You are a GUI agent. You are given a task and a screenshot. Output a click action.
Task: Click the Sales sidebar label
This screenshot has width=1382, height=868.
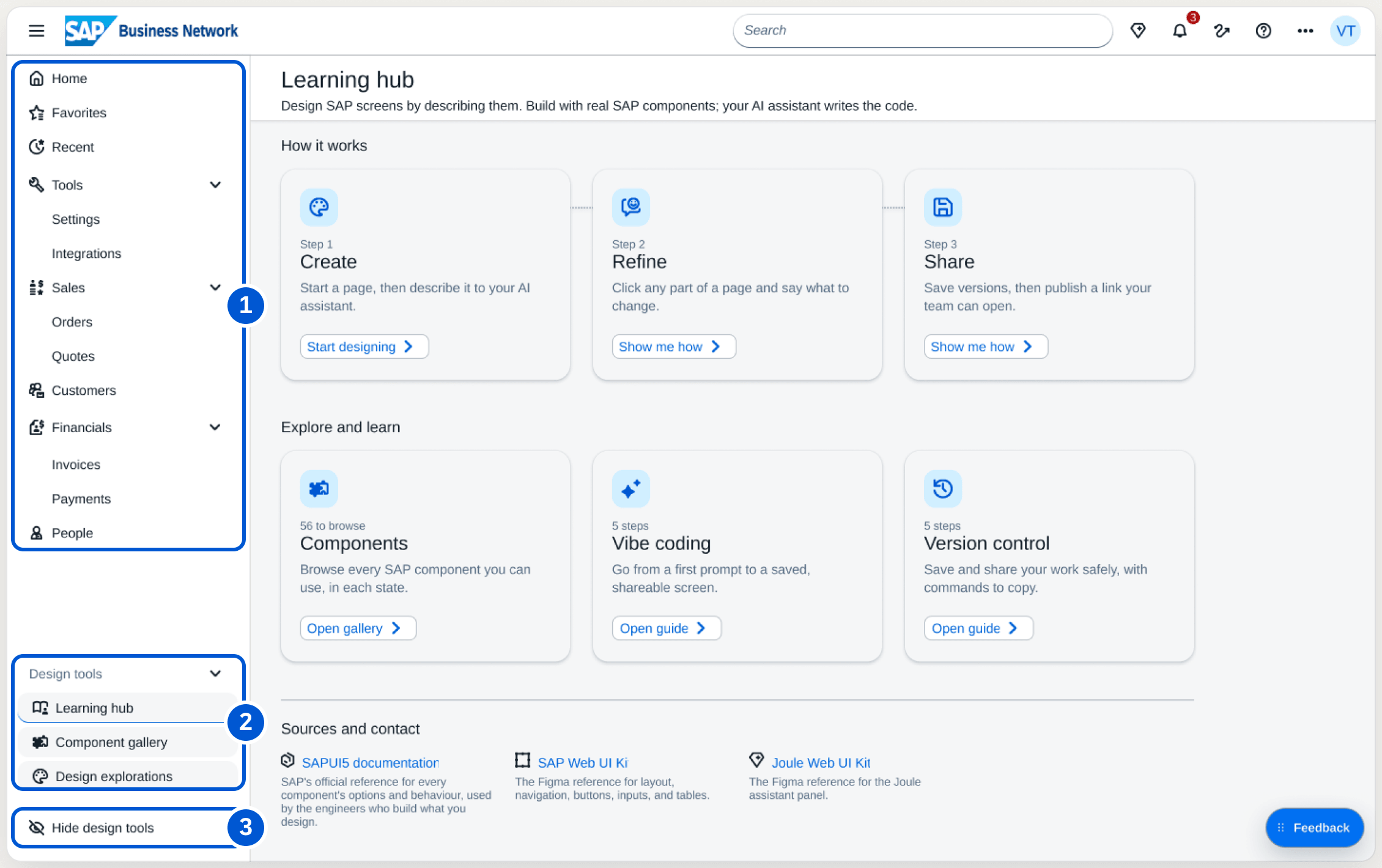click(68, 288)
